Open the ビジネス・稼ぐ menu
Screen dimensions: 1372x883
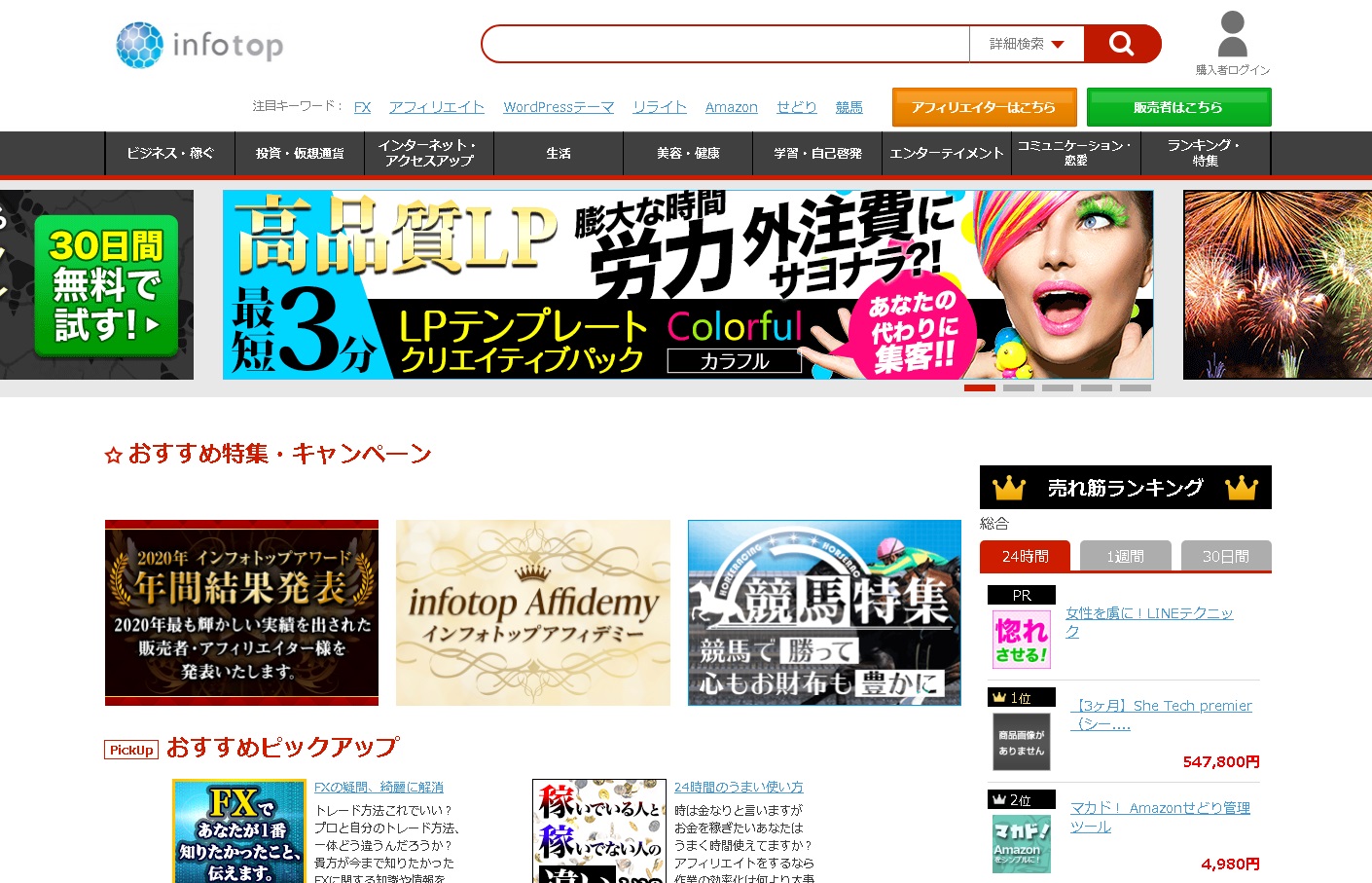170,153
